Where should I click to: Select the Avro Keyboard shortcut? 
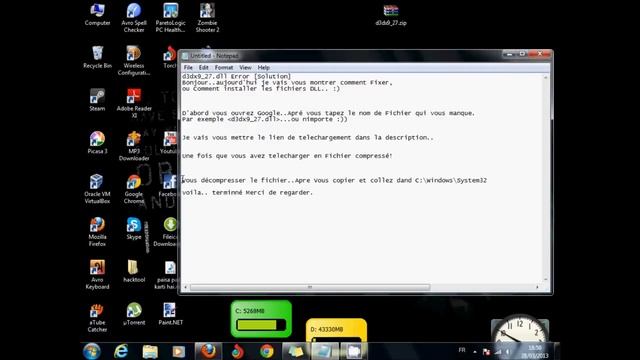(97, 275)
